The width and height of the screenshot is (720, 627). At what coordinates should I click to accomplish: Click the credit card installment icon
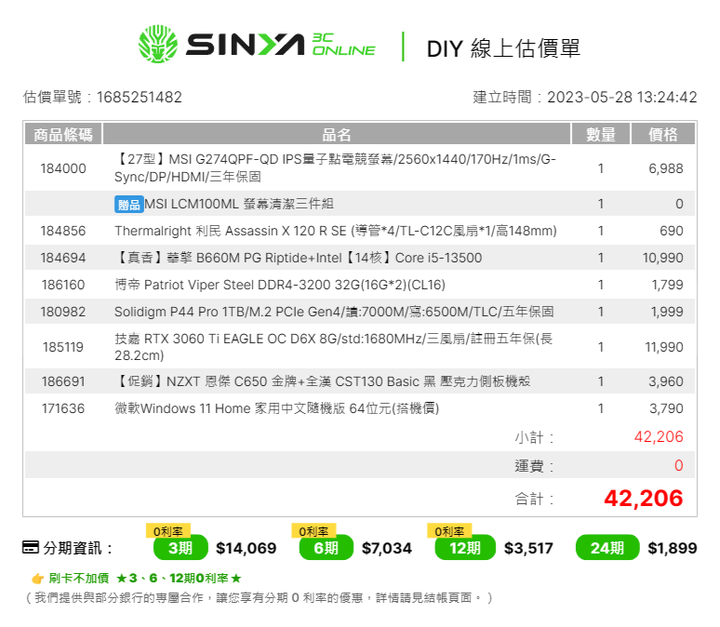(x=30, y=548)
